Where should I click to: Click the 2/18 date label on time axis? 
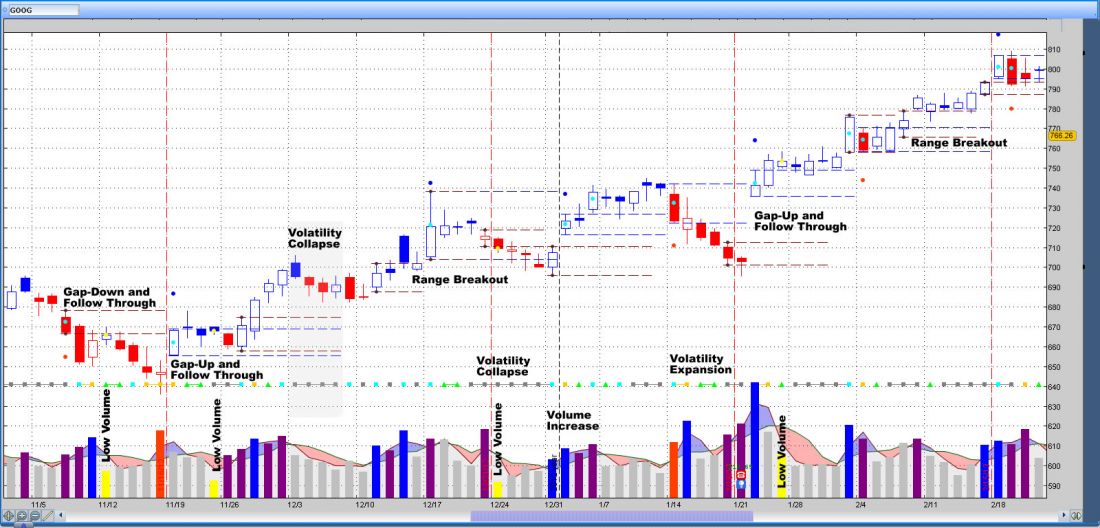click(999, 506)
